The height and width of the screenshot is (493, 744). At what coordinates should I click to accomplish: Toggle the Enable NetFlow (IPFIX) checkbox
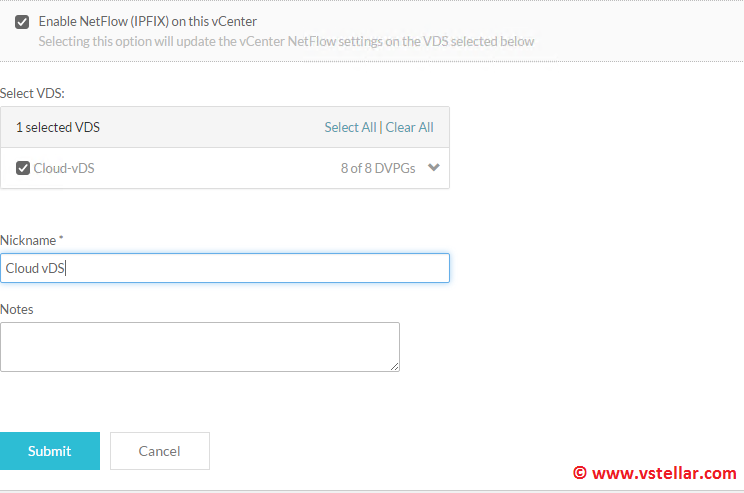click(x=22, y=22)
